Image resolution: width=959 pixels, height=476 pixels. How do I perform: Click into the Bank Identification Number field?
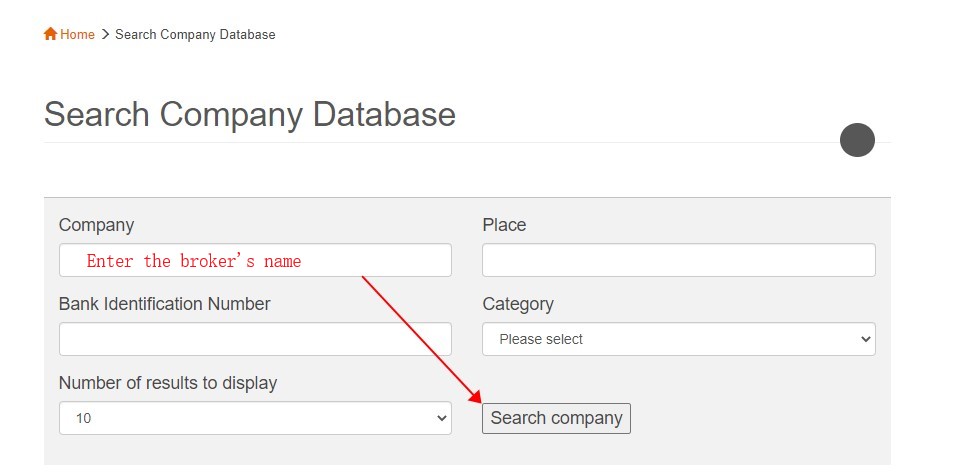point(255,339)
